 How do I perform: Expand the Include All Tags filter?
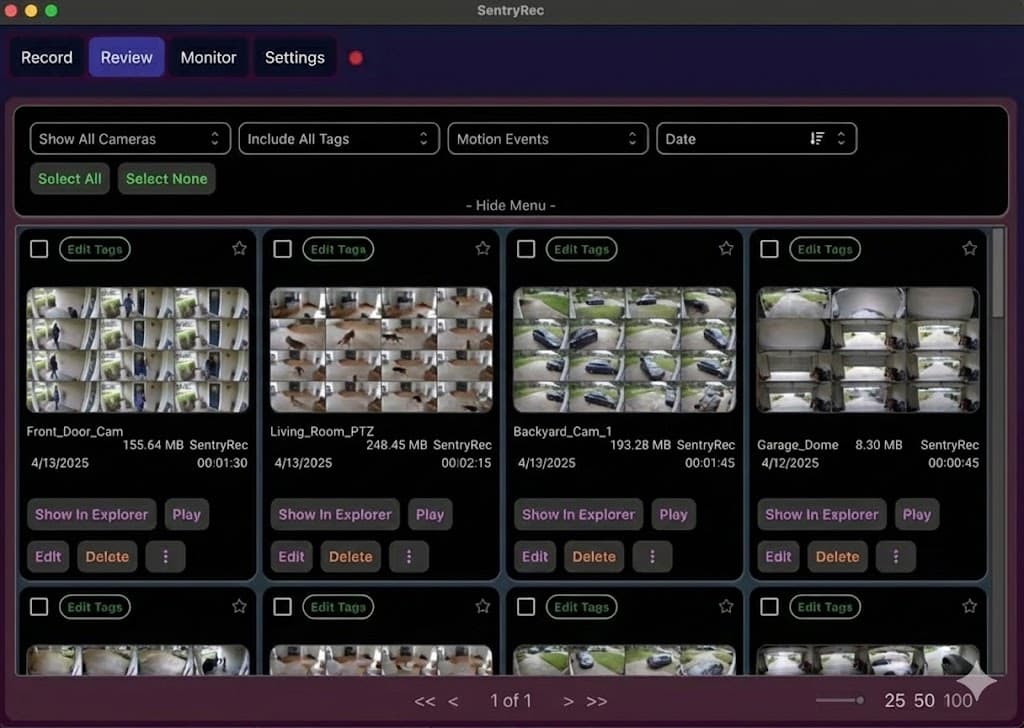(x=339, y=138)
